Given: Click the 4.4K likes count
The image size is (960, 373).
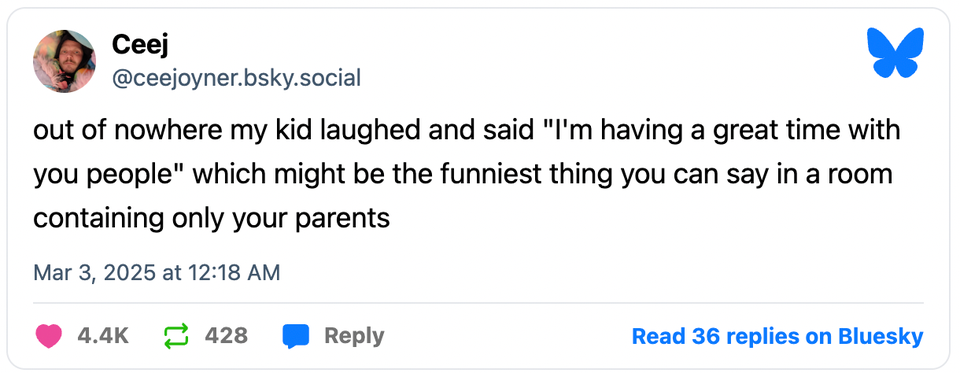Looking at the screenshot, I should (103, 336).
